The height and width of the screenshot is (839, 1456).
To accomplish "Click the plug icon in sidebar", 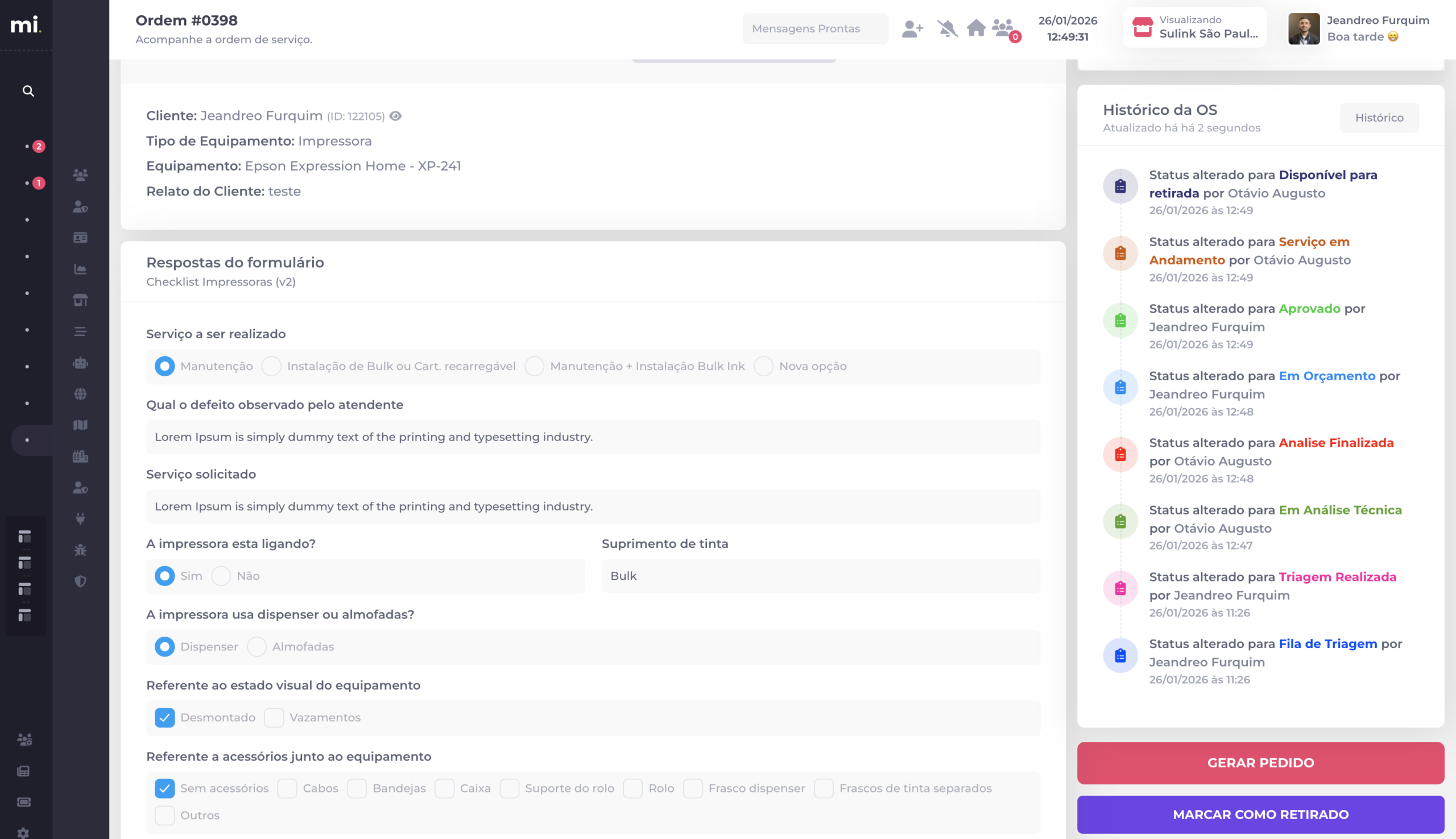I will tap(80, 518).
